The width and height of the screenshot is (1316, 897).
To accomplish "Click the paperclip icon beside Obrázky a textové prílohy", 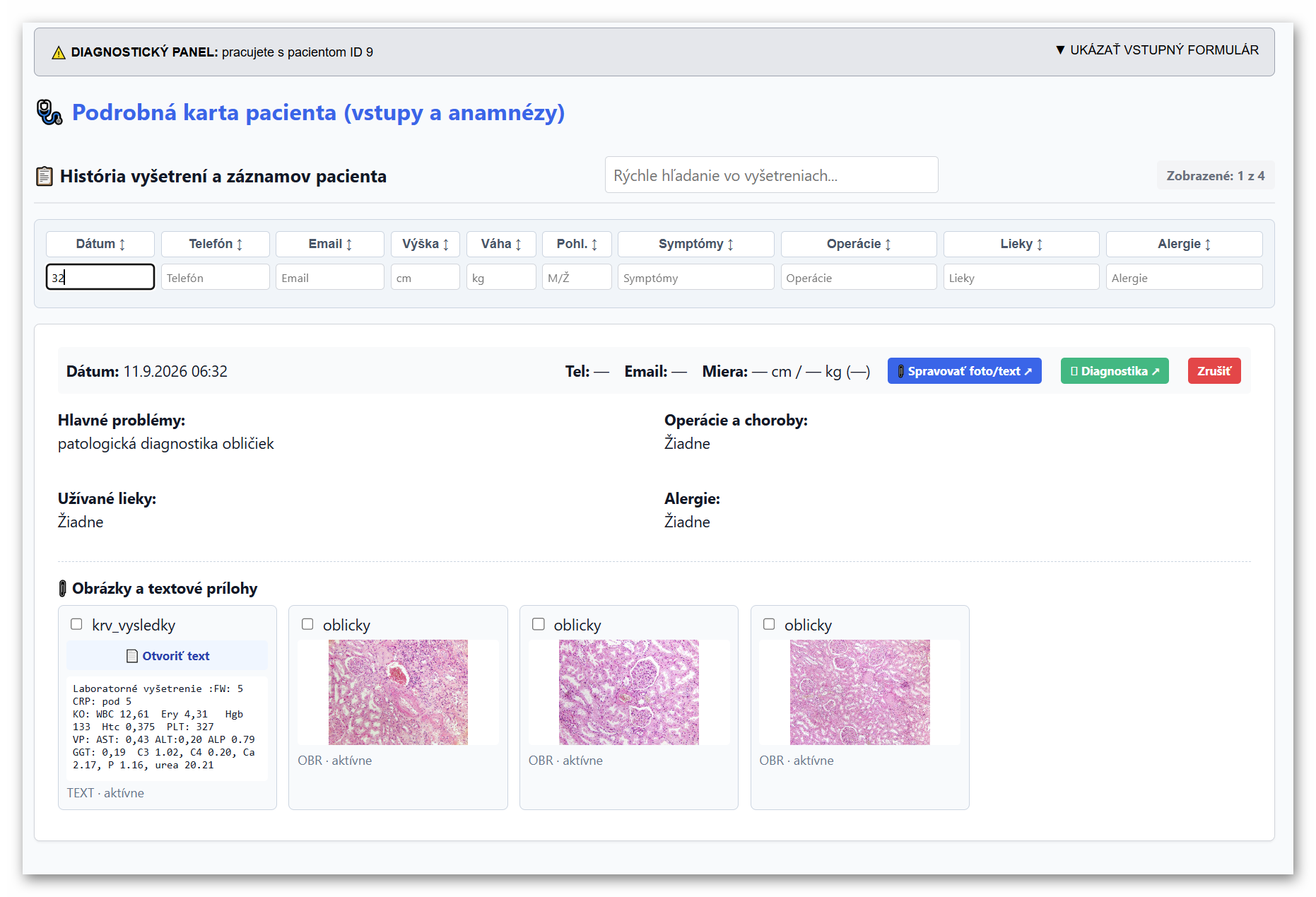I will point(62,588).
